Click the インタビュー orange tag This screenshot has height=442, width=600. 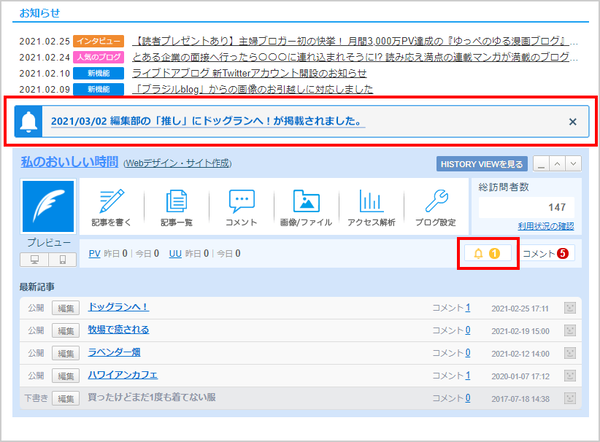(98, 41)
